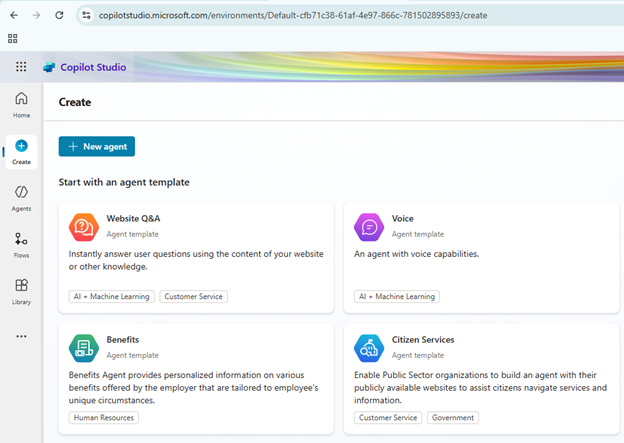Viewport: 624px width, 443px height.
Task: Open site information icon in address bar
Action: point(86,16)
